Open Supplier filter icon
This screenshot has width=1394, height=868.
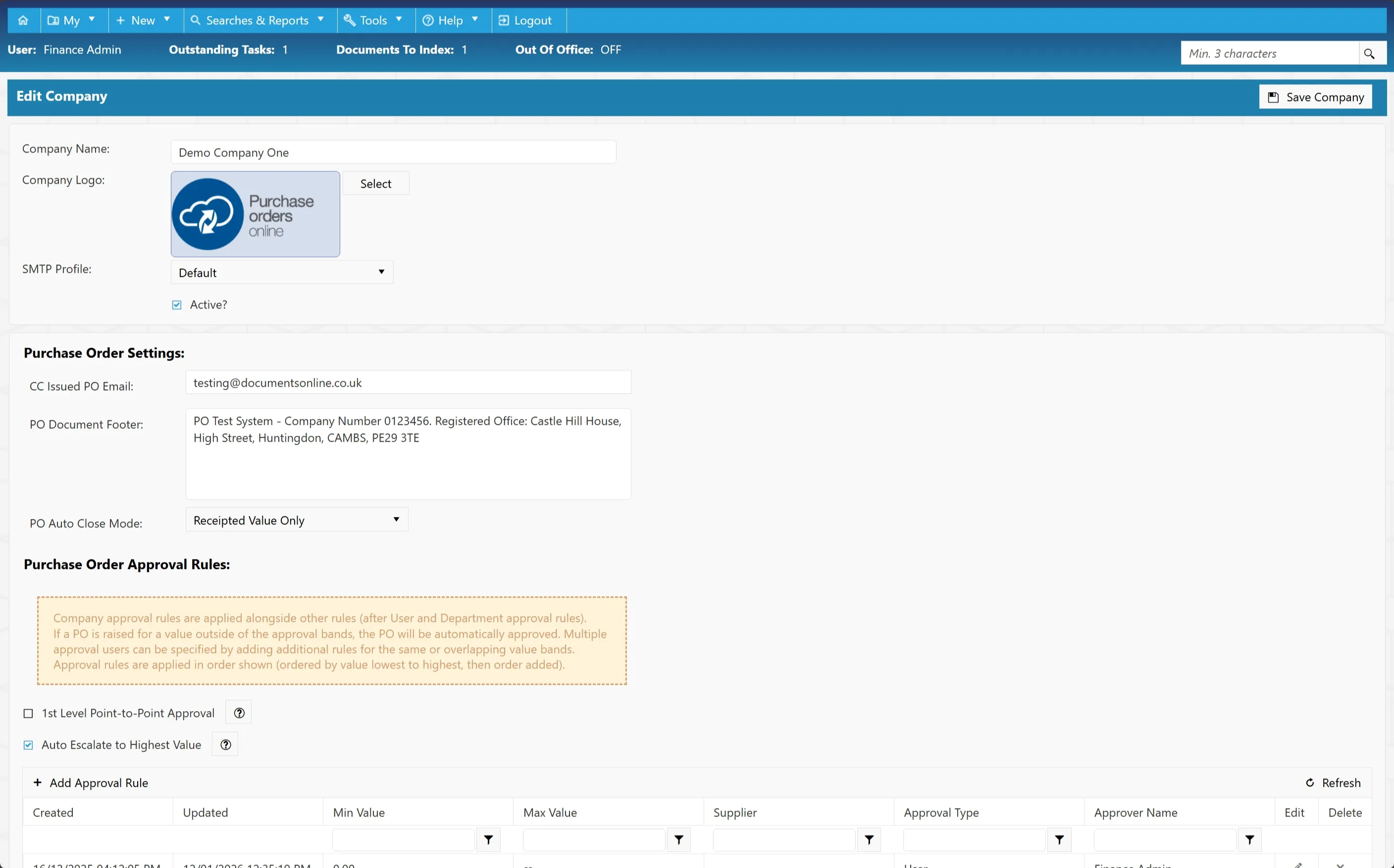pyautogui.click(x=869, y=840)
